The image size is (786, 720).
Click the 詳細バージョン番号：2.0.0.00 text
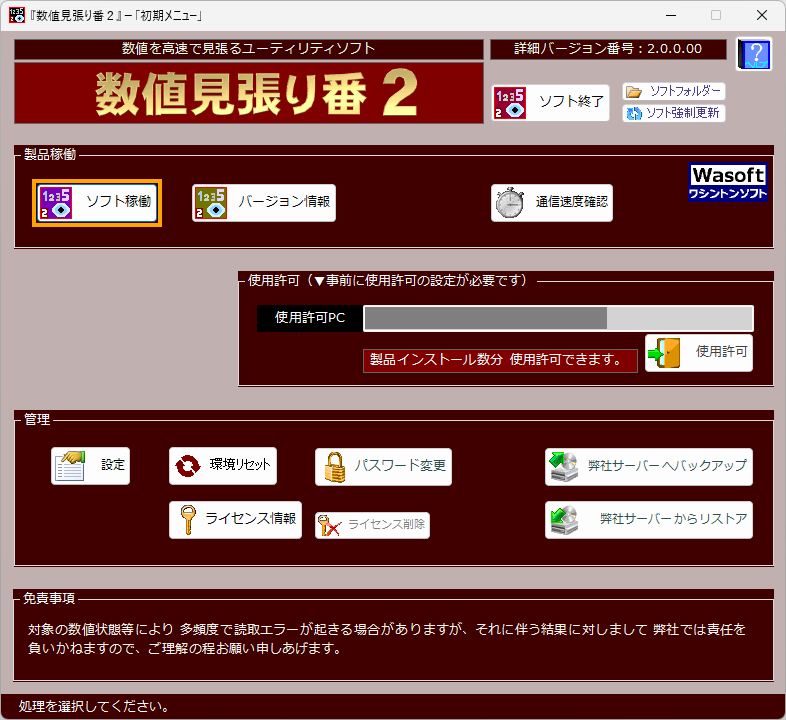608,49
